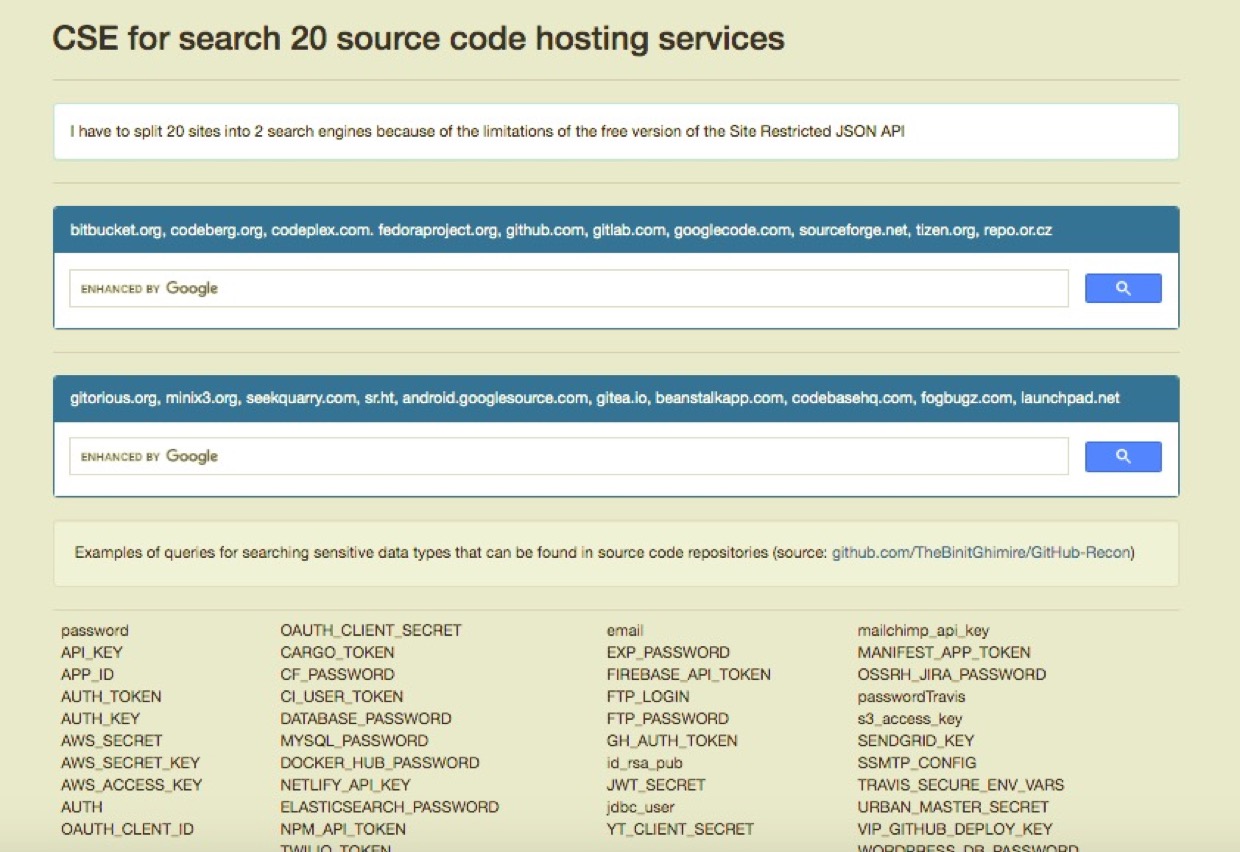Viewport: 1240px width, 852px height.
Task: Focus the search field under gitorious.org list
Action: 568,456
